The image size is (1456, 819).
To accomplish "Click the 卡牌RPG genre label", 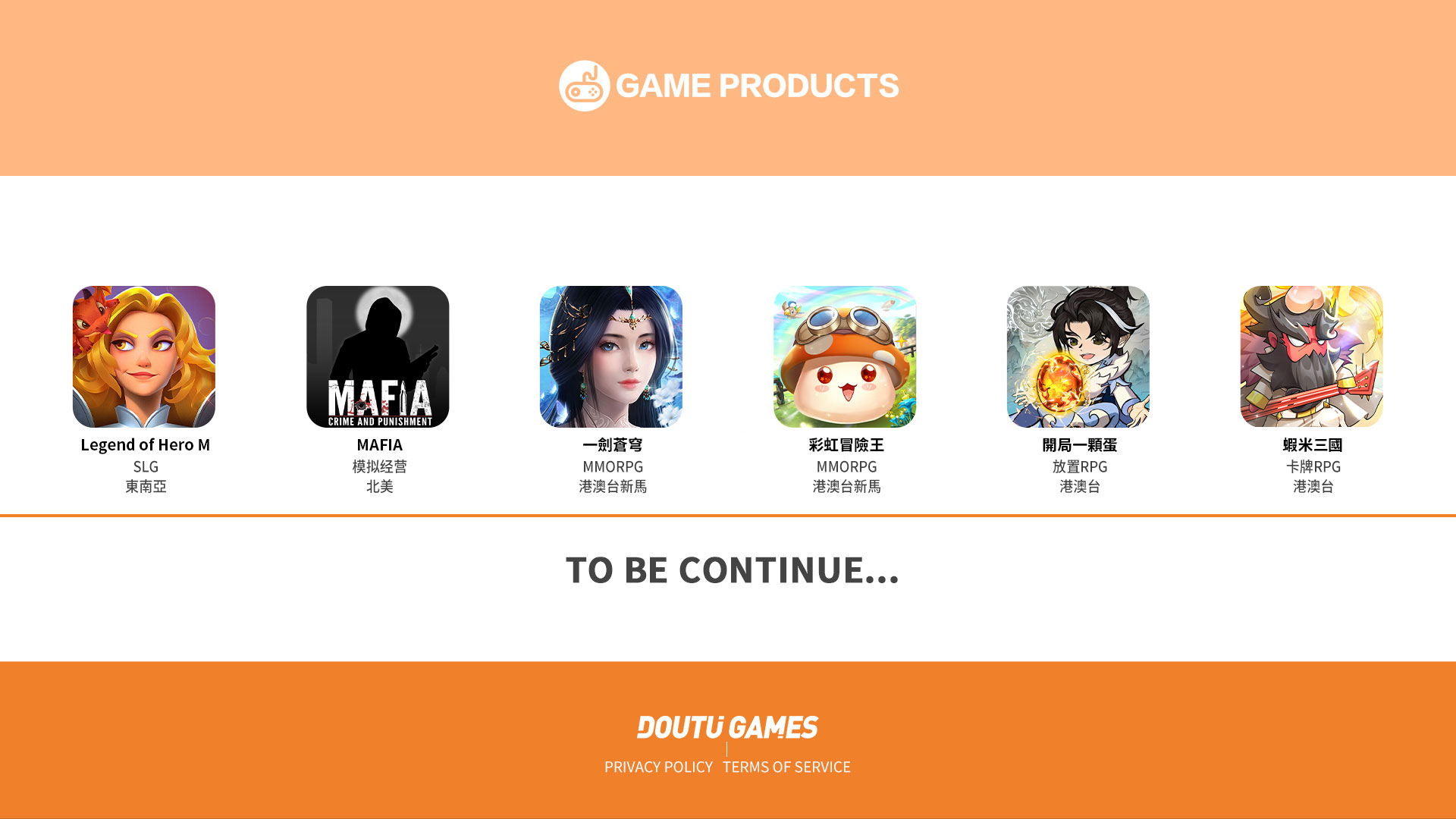I will coord(1313,466).
